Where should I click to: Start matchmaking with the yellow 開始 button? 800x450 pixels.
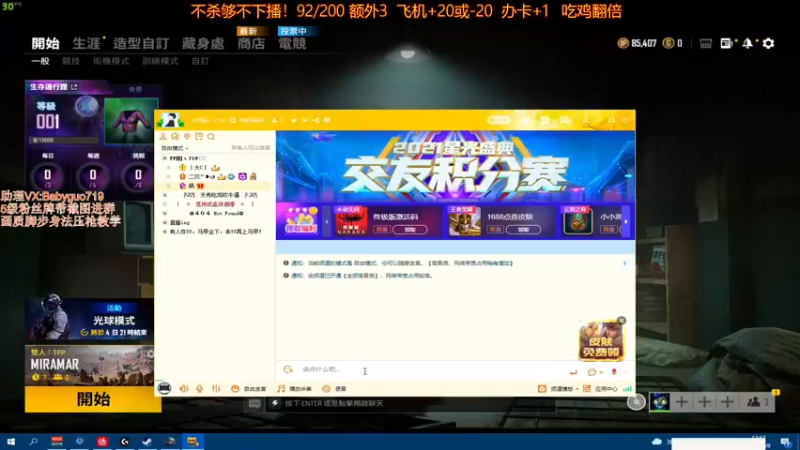93,399
